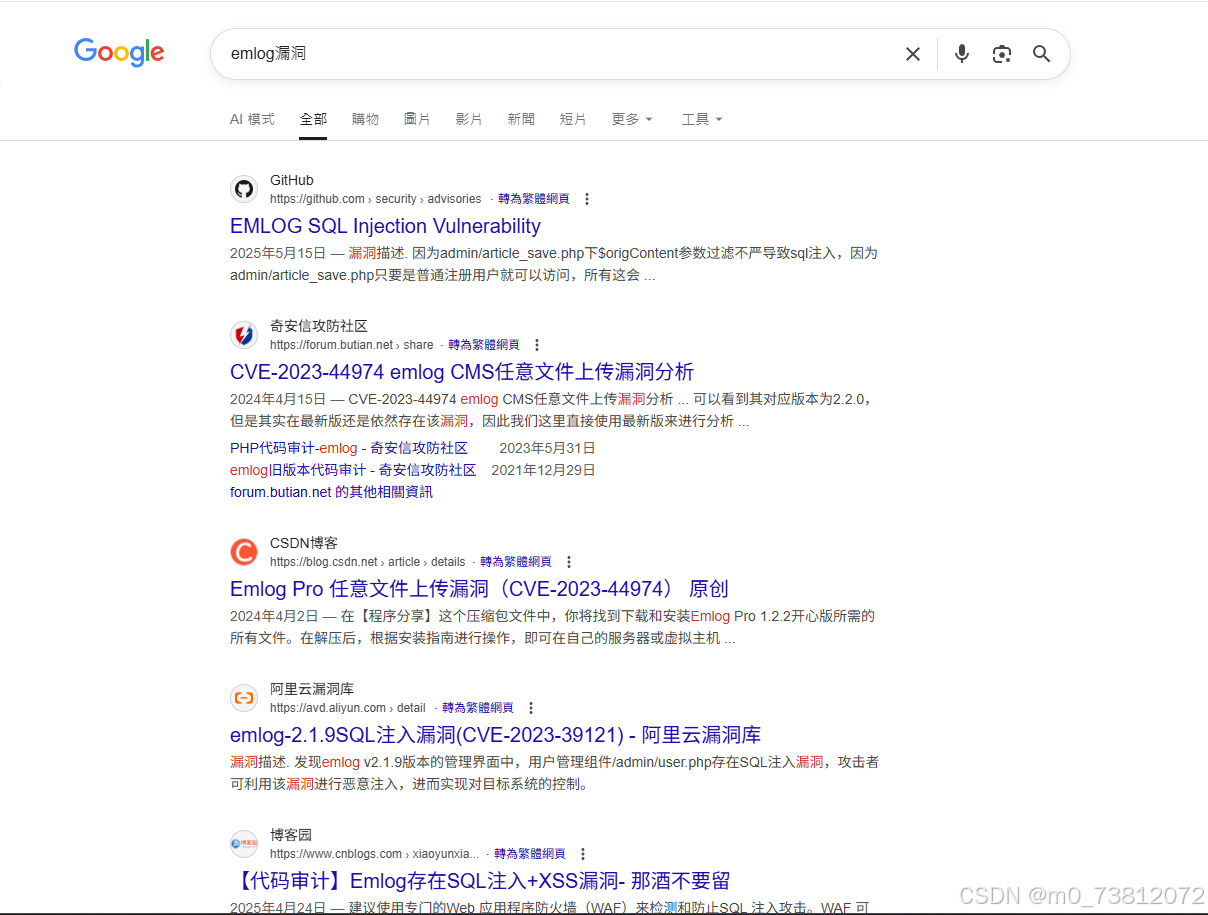Click the CSDN博客 site name
Viewport: 1208px width, 915px height.
click(304, 543)
